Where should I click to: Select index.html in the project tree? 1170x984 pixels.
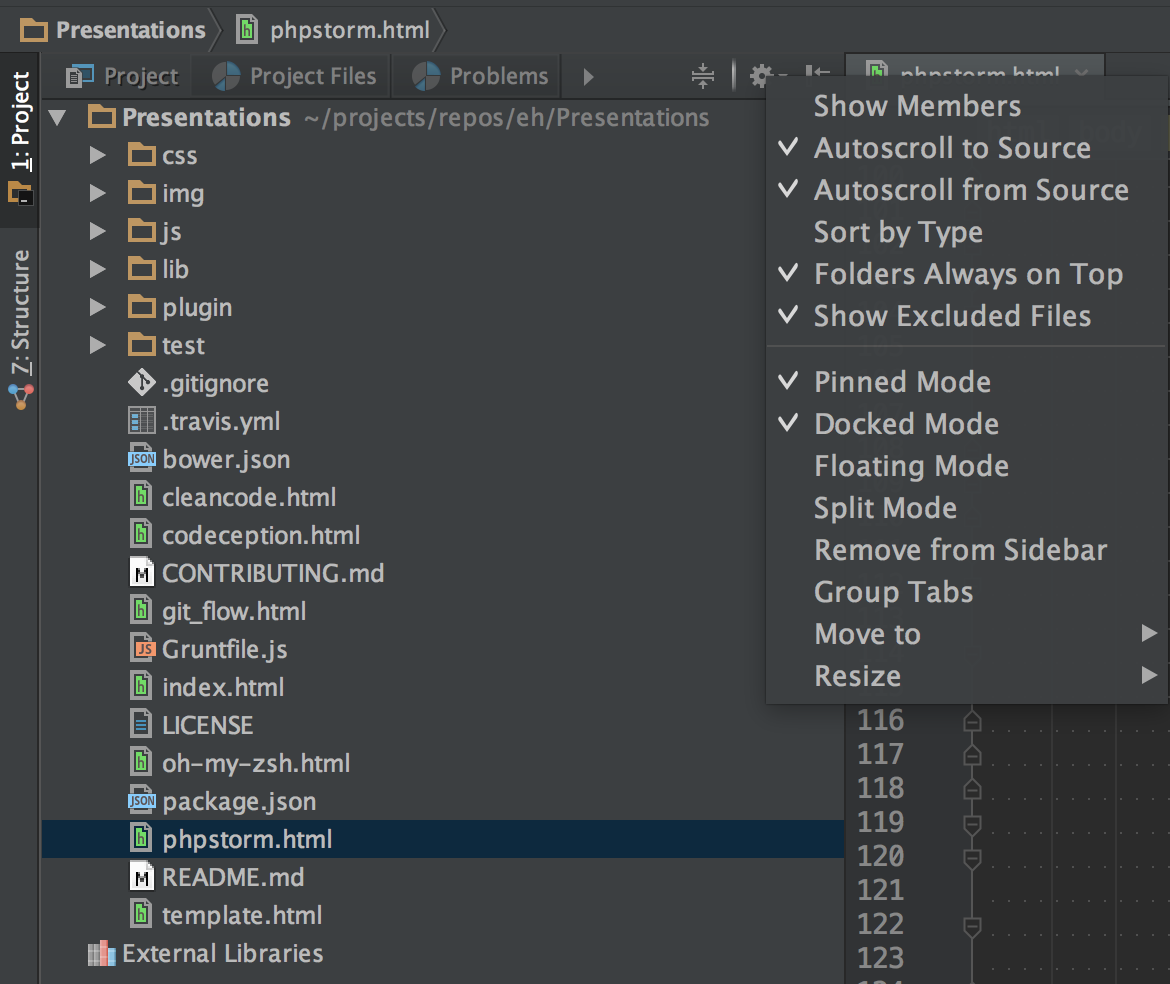222,688
